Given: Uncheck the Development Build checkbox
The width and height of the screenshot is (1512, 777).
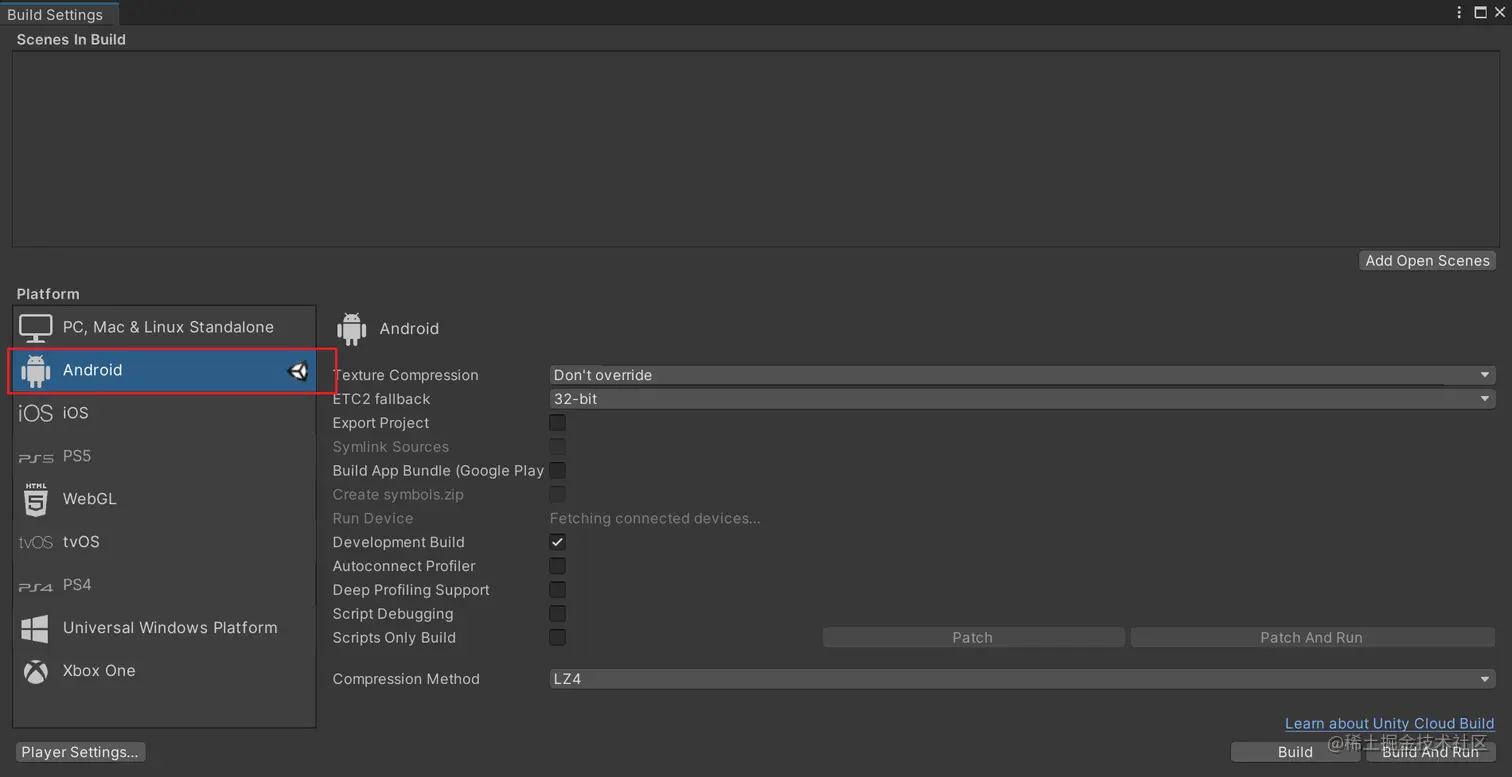Looking at the screenshot, I should pyautogui.click(x=558, y=542).
